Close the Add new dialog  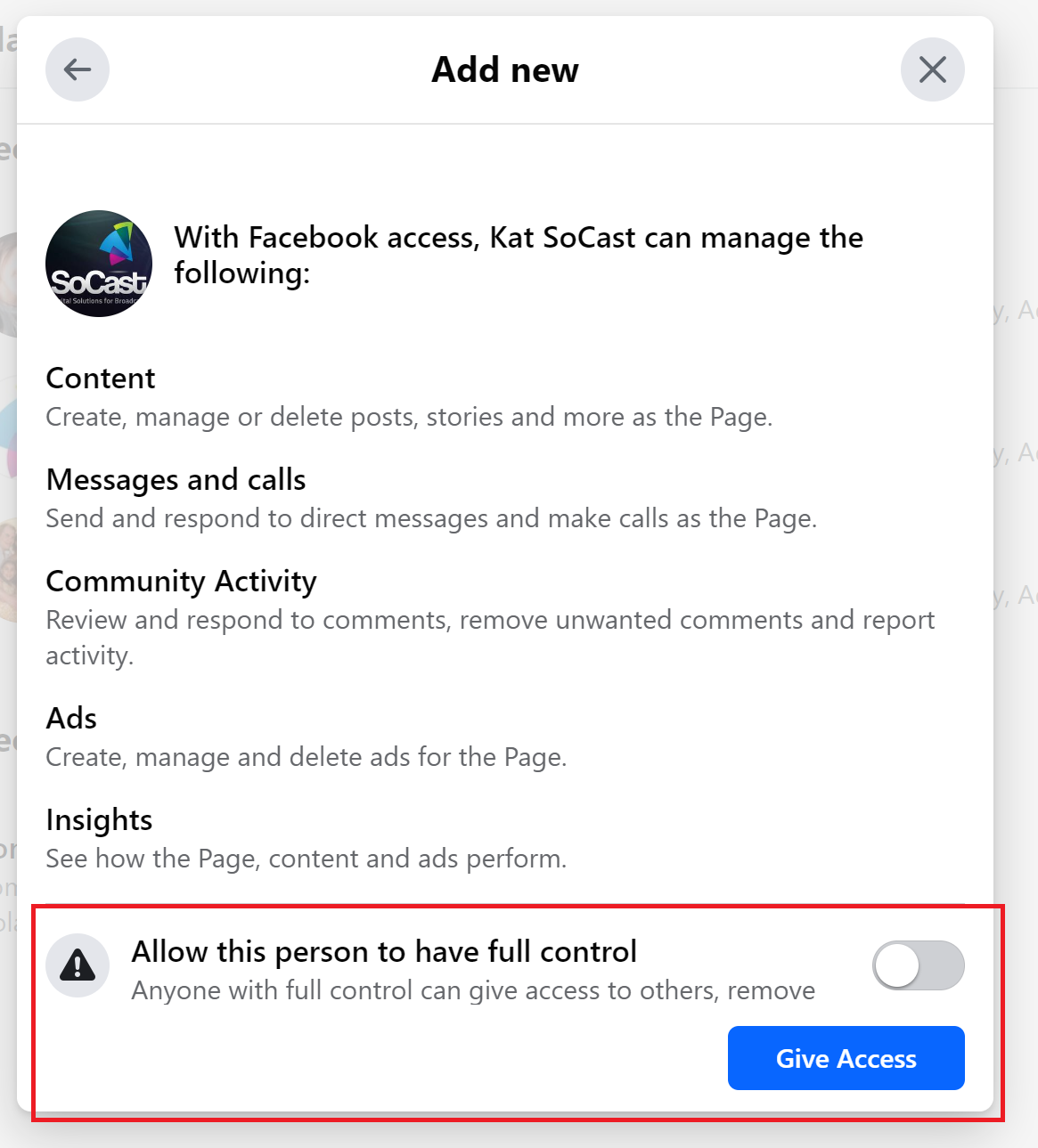(x=932, y=69)
